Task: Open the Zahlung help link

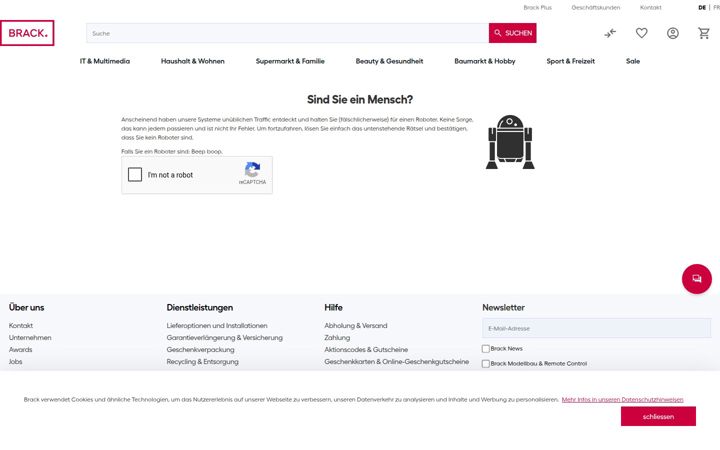Action: pos(337,338)
